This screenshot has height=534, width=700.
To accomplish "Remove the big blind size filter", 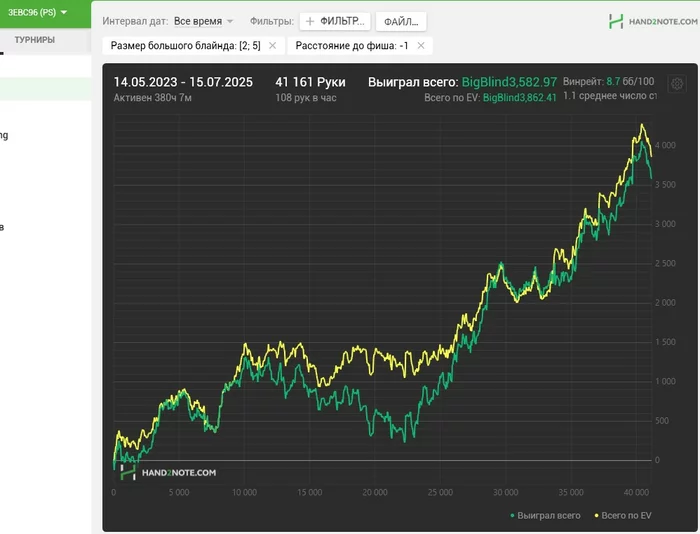I will [272, 46].
